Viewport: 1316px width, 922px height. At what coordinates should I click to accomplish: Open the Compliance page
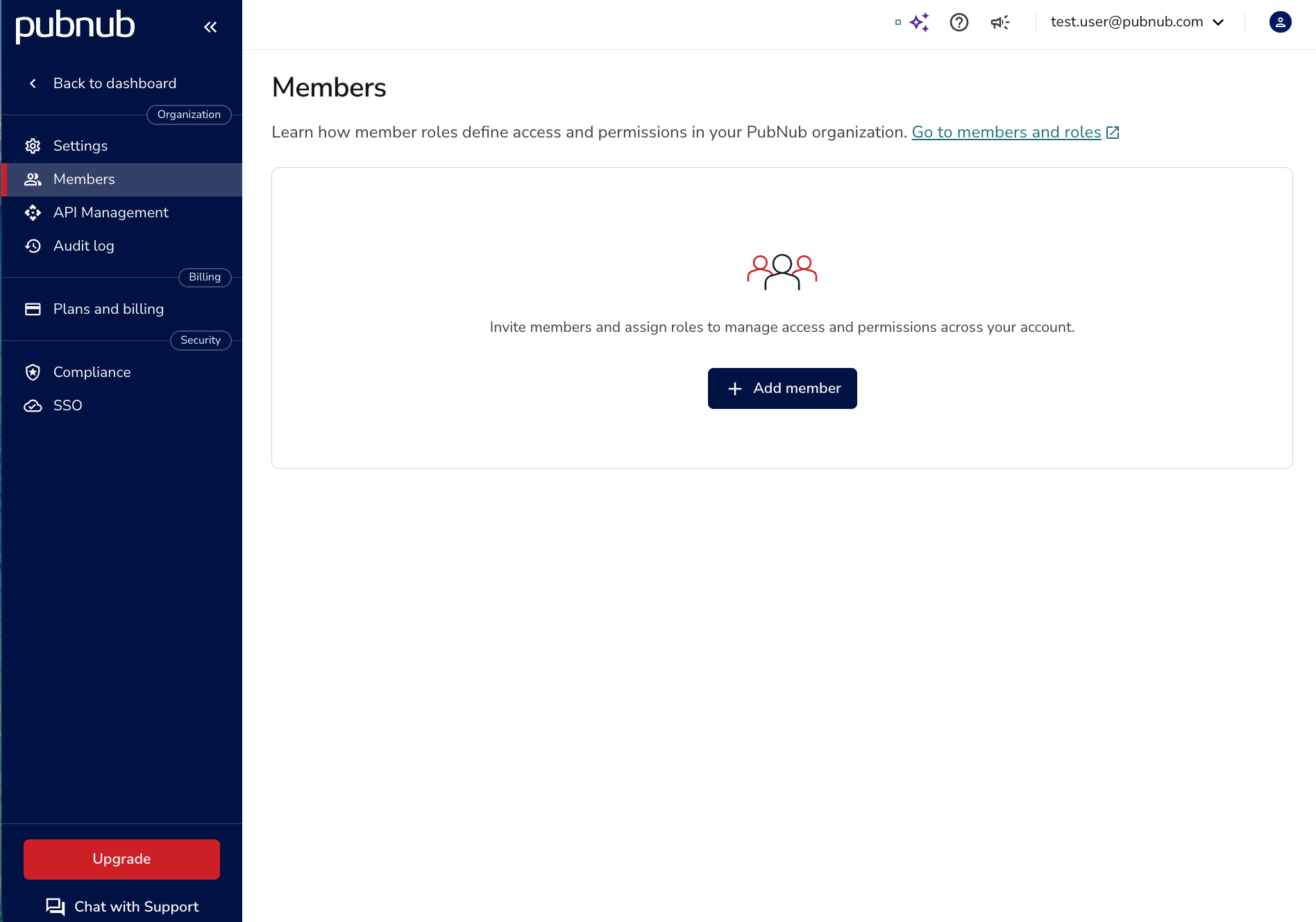[122, 372]
